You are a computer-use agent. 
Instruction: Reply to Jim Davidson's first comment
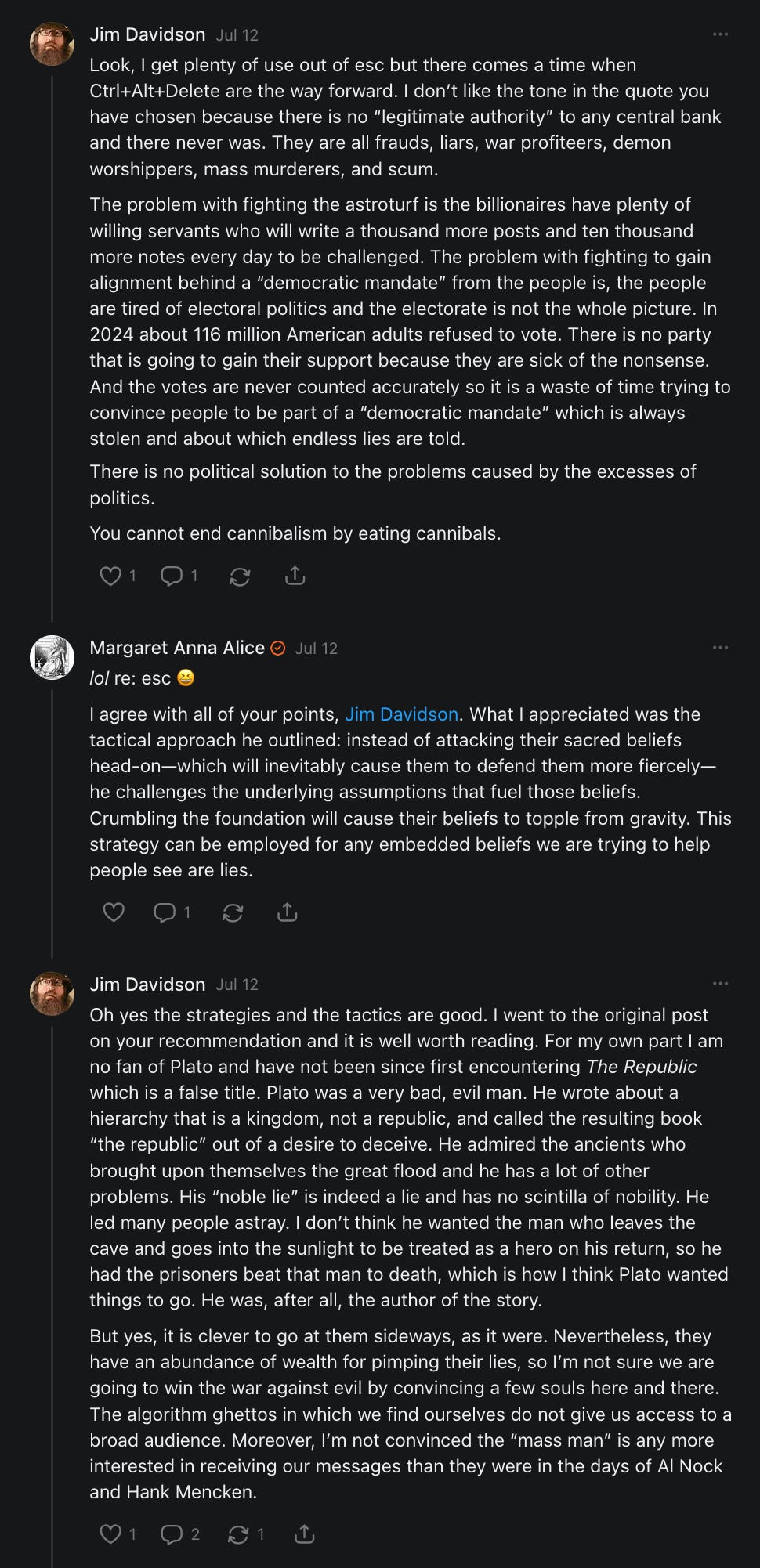tap(172, 576)
